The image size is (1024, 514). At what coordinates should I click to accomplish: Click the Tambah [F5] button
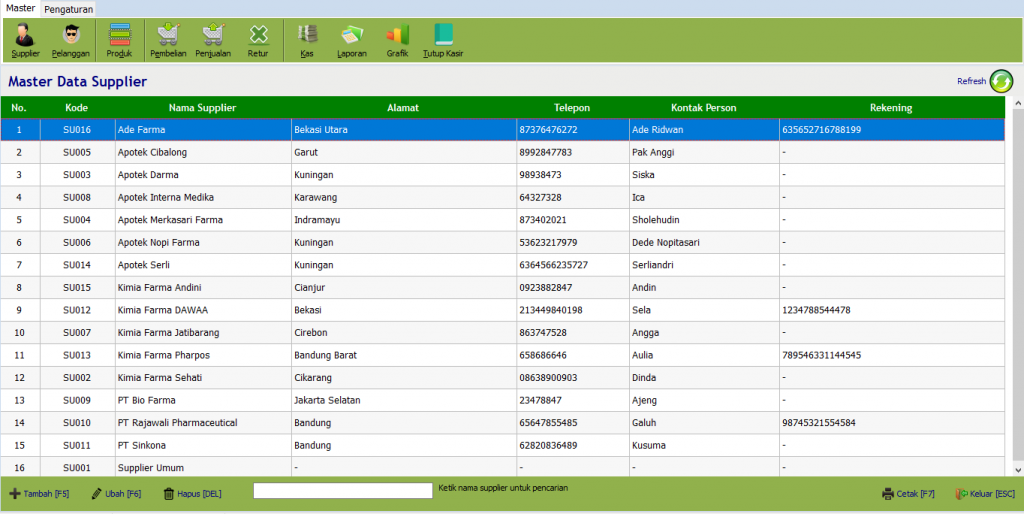[x=40, y=494]
